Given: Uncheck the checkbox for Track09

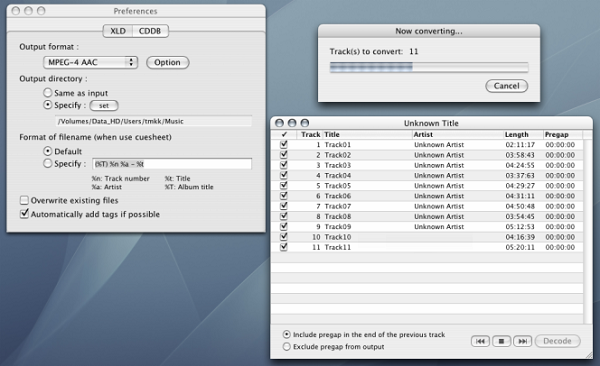Looking at the screenshot, I should click(284, 227).
